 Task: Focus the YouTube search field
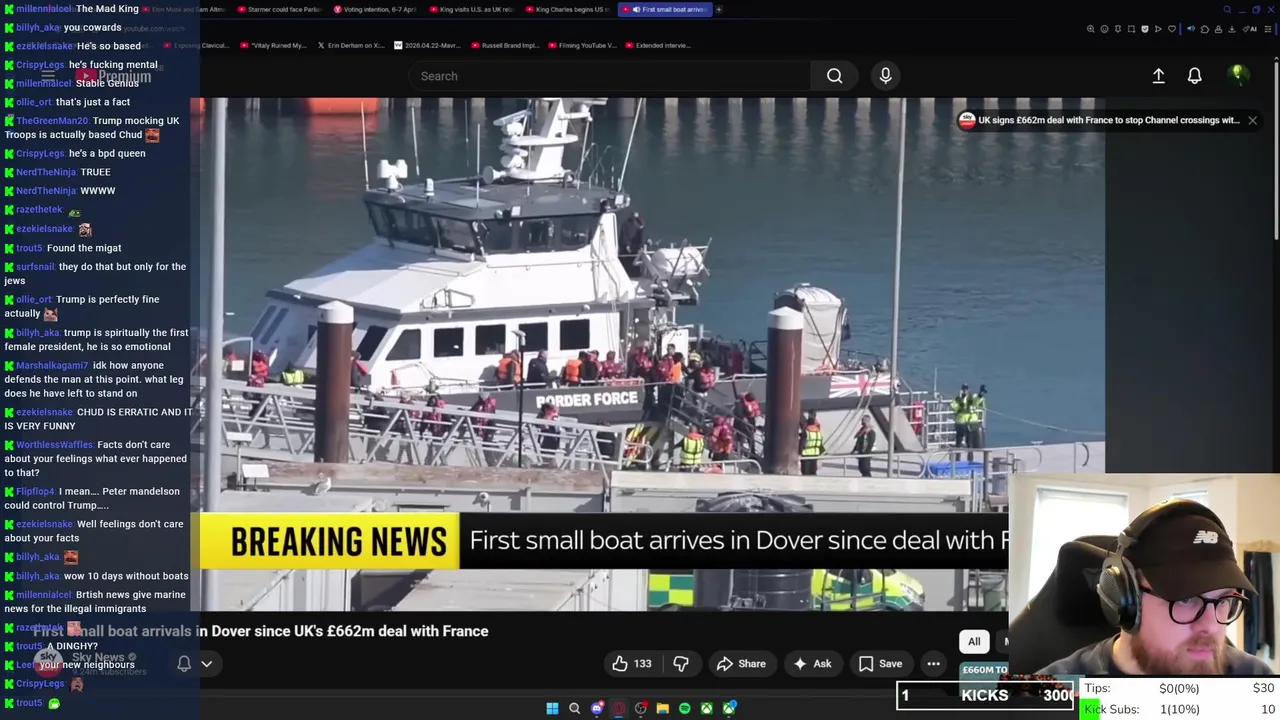click(x=610, y=76)
